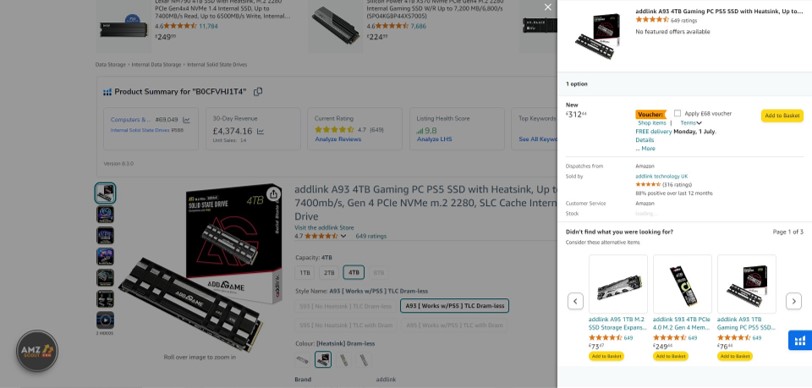
Task: Click the share icon on product image
Action: point(273,194)
